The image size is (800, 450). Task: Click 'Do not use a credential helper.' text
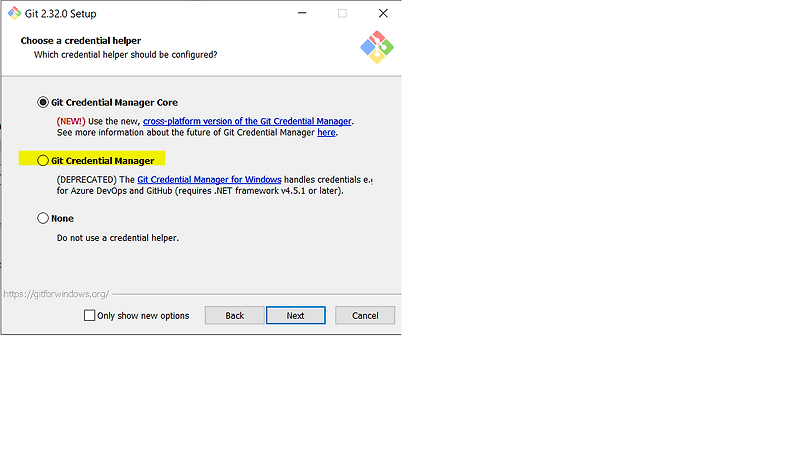coord(118,238)
